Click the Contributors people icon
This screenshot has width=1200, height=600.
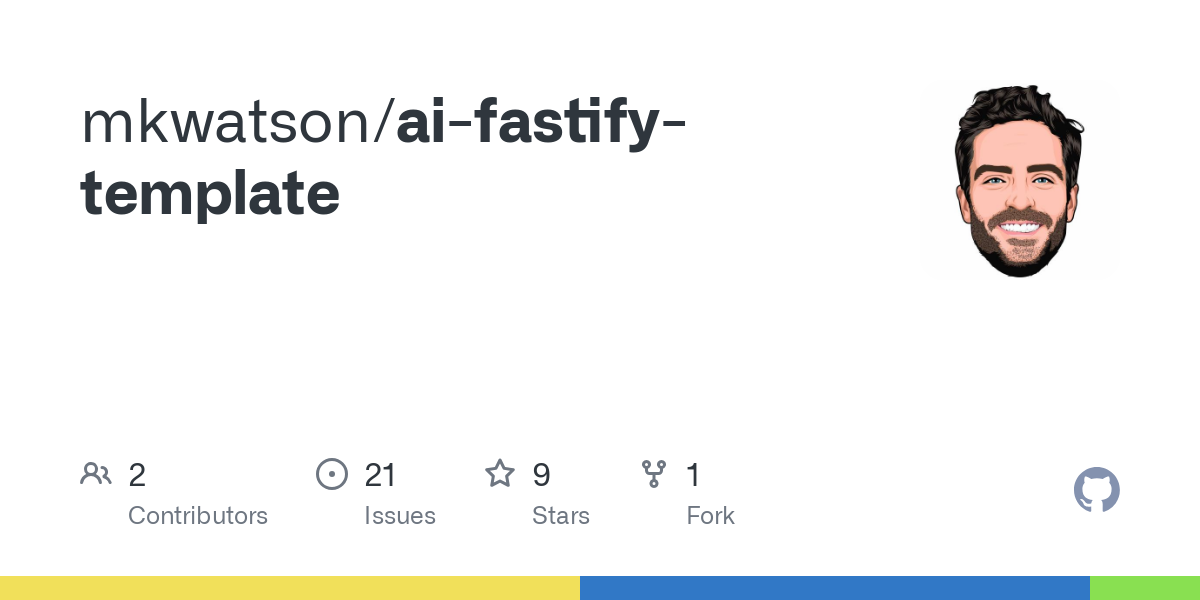pyautogui.click(x=96, y=474)
